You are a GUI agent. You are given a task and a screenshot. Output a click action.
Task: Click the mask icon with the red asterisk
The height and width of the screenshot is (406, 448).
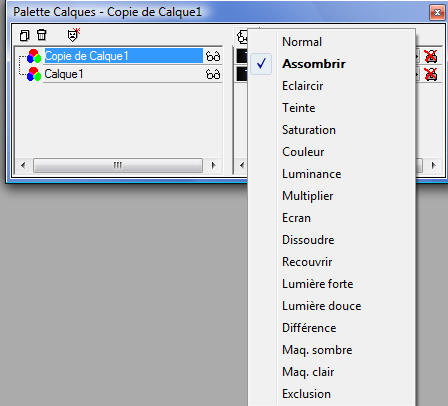point(74,35)
